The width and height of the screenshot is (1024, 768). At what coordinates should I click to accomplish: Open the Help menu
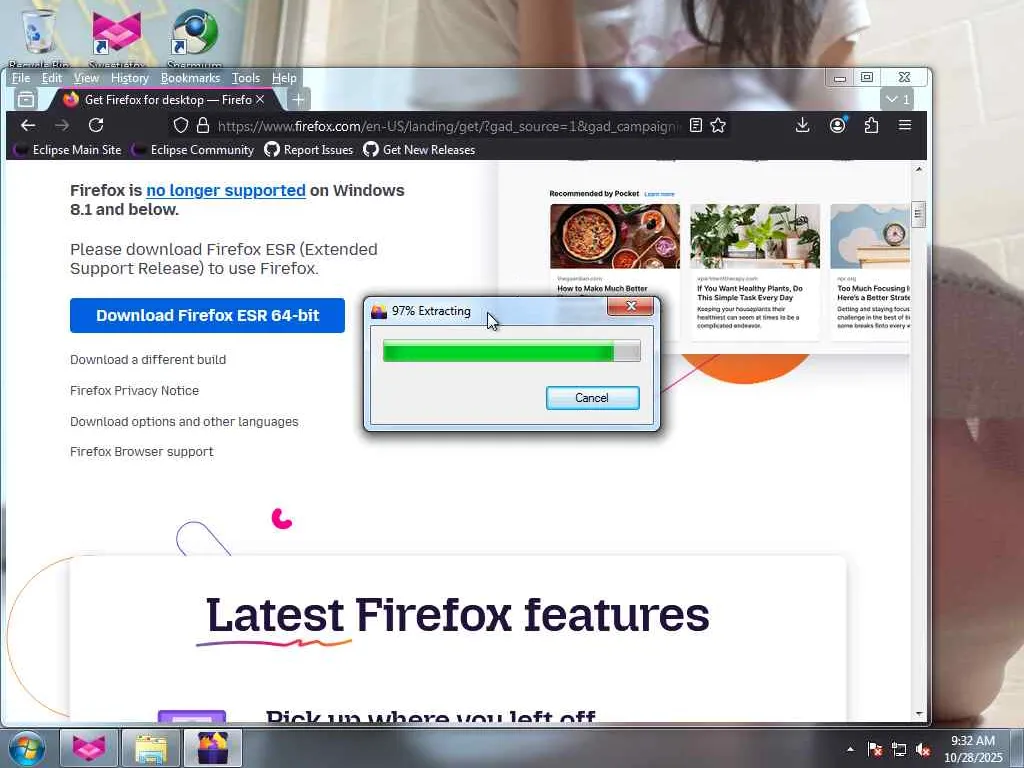click(284, 78)
